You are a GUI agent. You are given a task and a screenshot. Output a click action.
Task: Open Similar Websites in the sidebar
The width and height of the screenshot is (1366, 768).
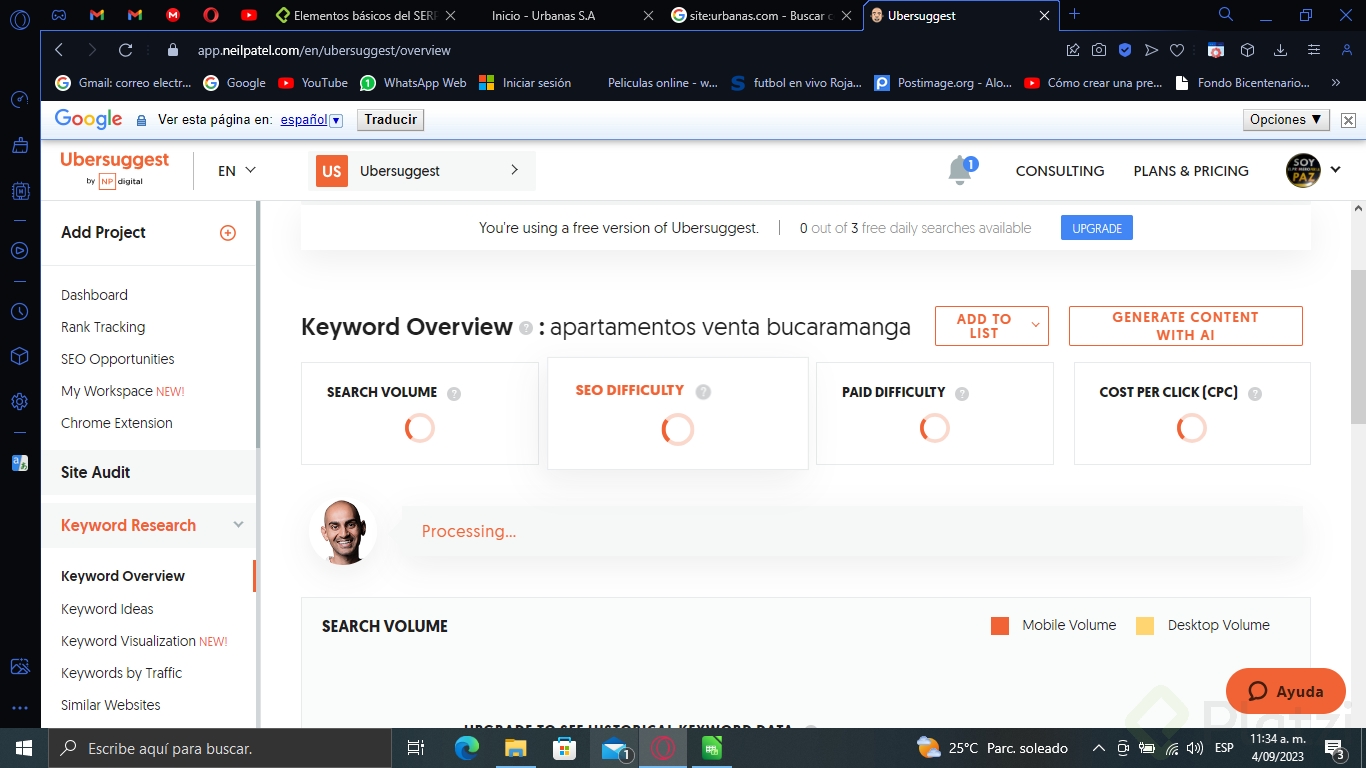[110, 705]
